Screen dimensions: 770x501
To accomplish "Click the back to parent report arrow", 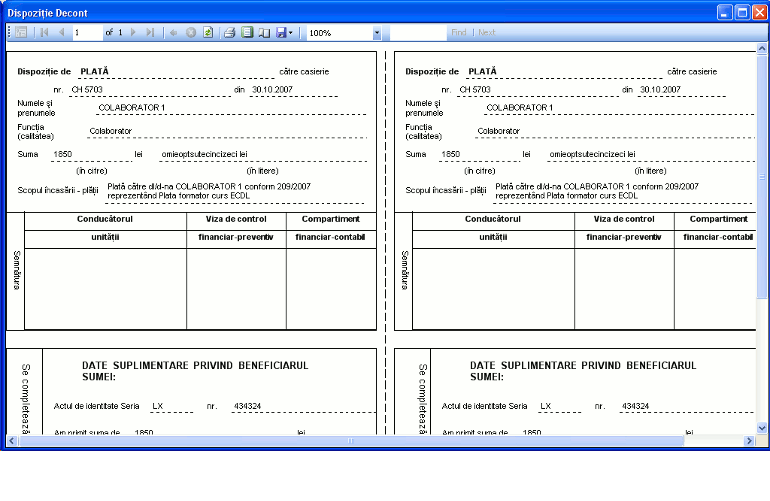I will pyautogui.click(x=173, y=32).
